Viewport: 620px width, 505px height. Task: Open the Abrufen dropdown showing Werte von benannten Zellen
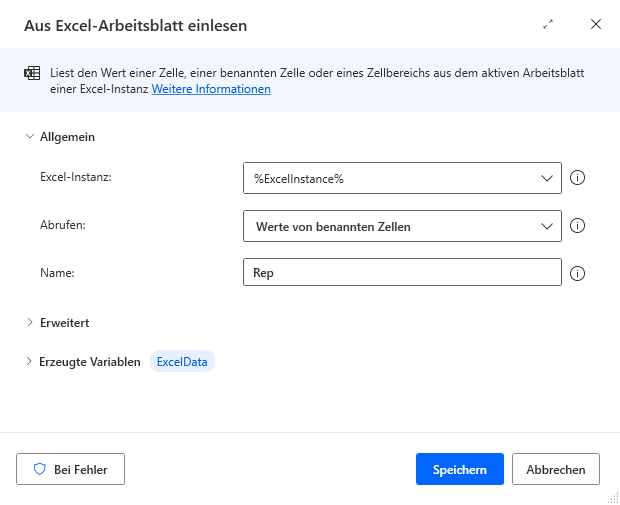click(403, 226)
